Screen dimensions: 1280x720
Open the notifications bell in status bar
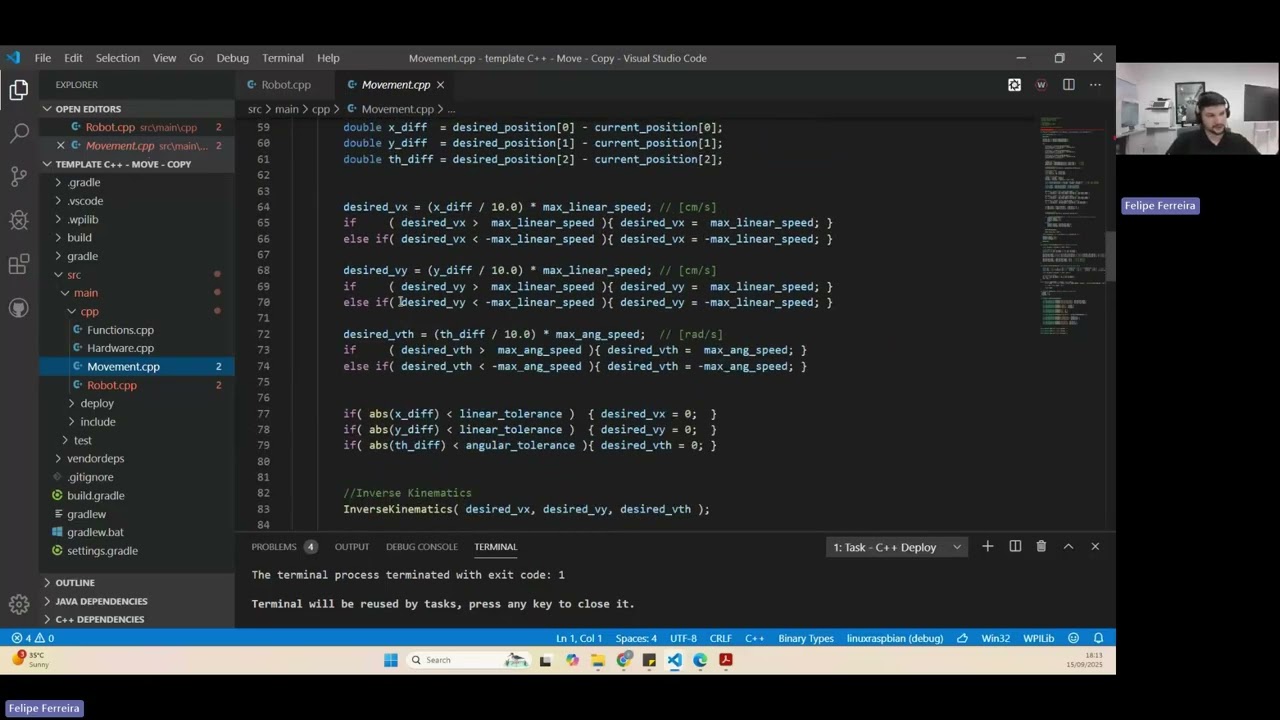point(1098,638)
